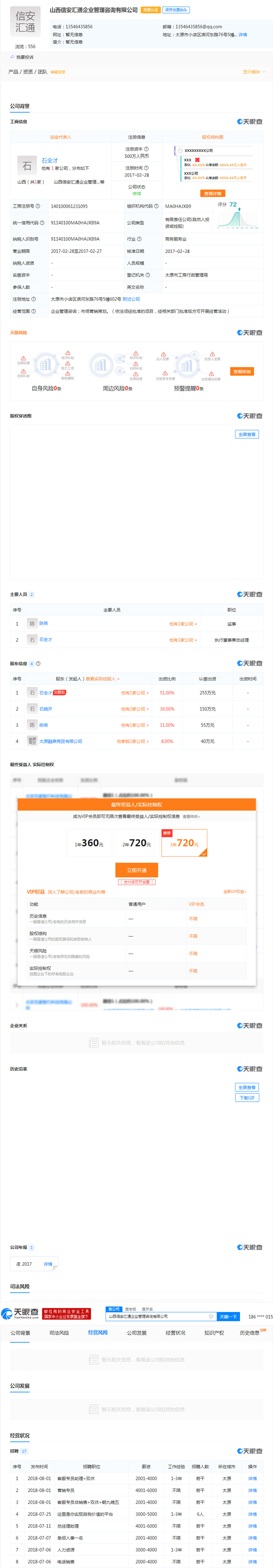Click the 我要投诉 complaint icon

[x=12, y=57]
